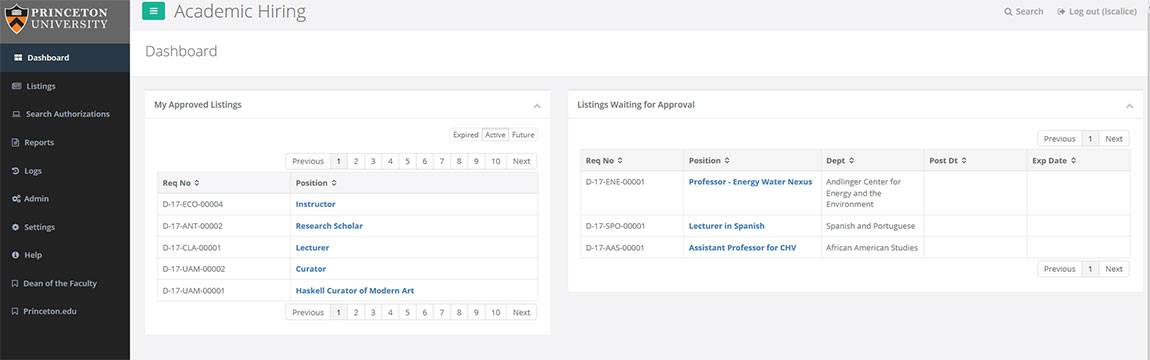Log out of the lscalice account
This screenshot has height=360, width=1150.
coord(1098,12)
